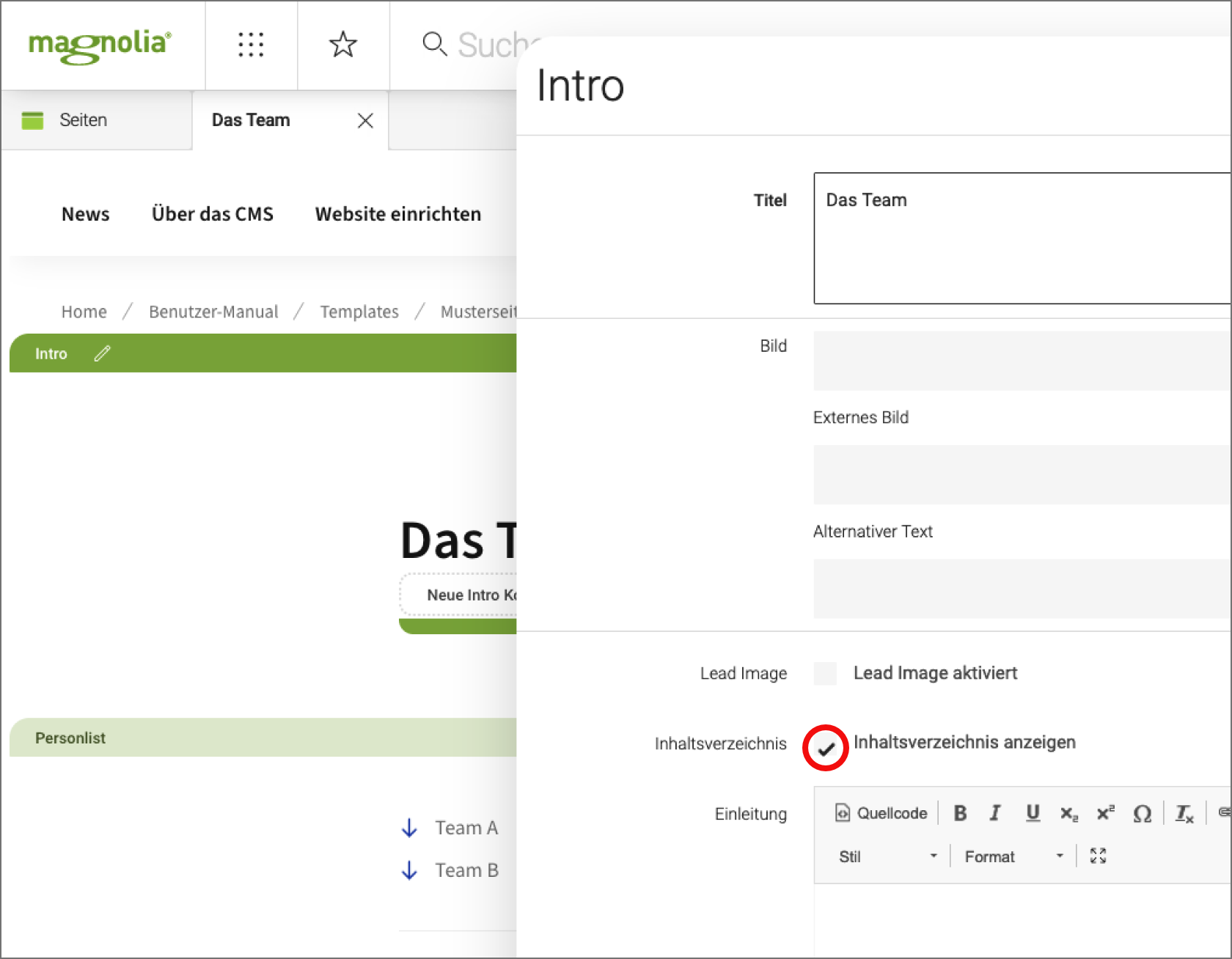Click the Quellcode source button
This screenshot has height=959, width=1232.
tap(881, 813)
